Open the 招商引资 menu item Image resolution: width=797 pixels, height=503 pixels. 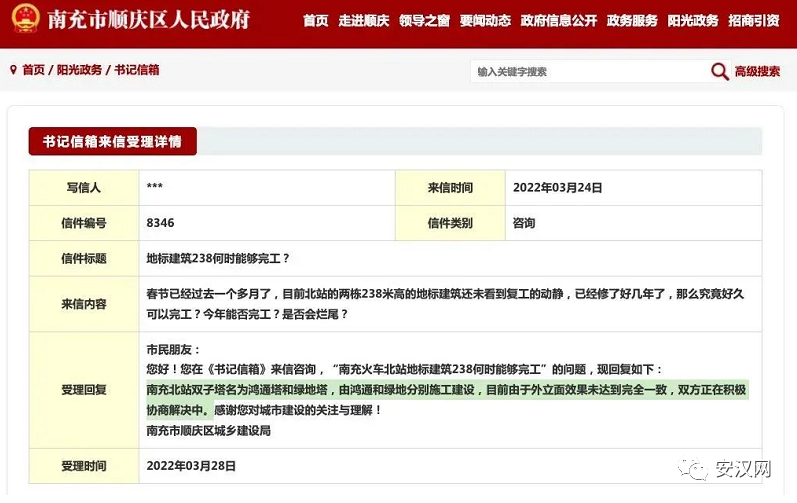(753, 20)
